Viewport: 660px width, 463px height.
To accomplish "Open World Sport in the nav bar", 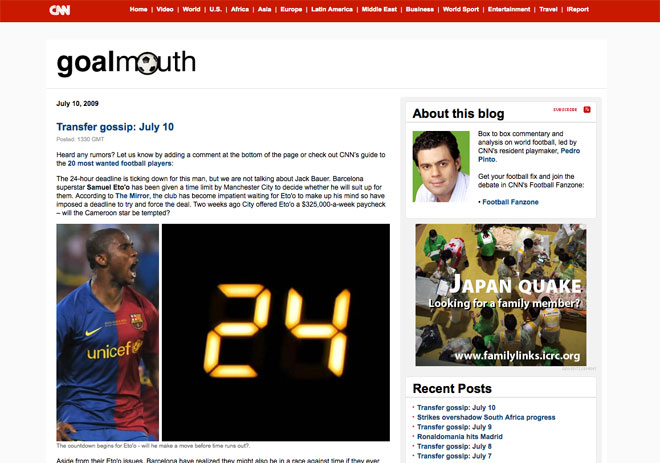I will pos(461,9).
